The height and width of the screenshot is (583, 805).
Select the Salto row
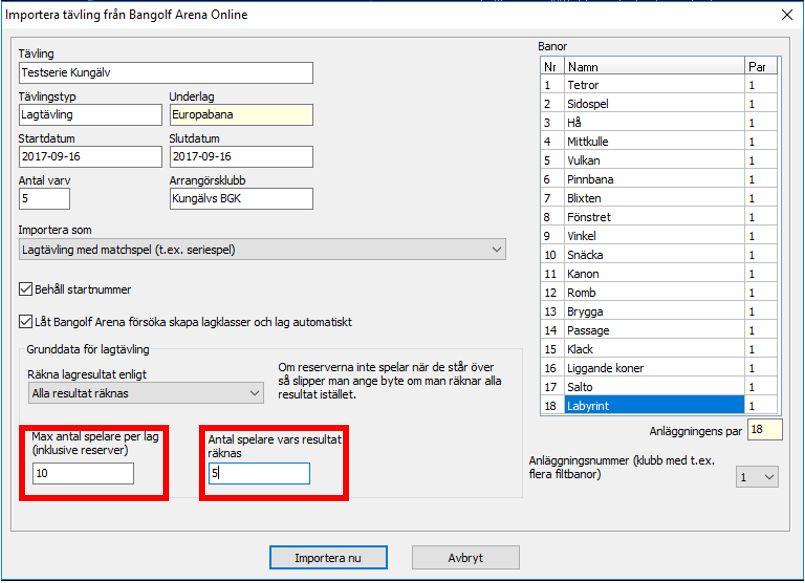click(x=659, y=387)
